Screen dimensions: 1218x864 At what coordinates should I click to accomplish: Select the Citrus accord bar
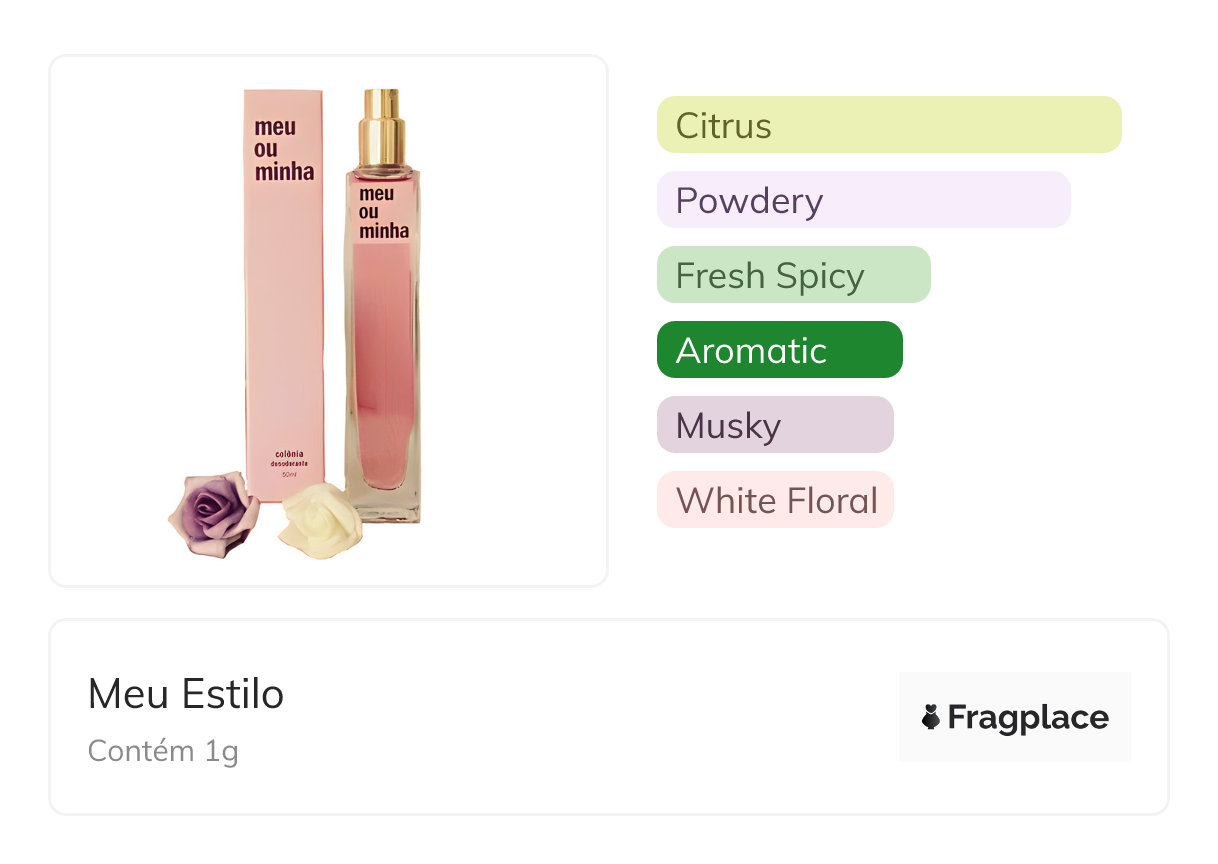(x=888, y=125)
